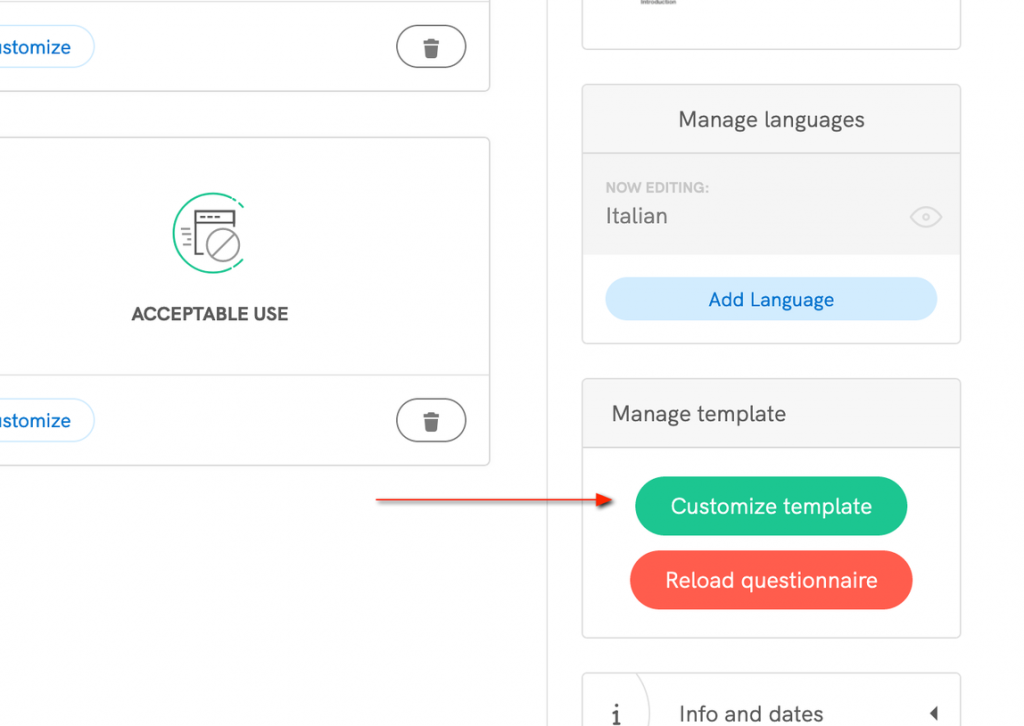This screenshot has height=726, width=1024.
Task: Select the Italian editing language field
Action: coord(637,216)
